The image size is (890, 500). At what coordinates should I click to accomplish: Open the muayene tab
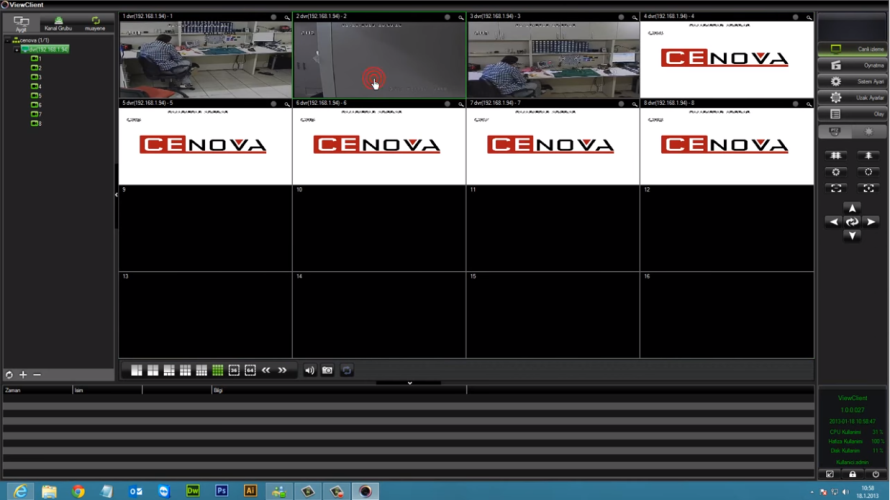coord(95,23)
